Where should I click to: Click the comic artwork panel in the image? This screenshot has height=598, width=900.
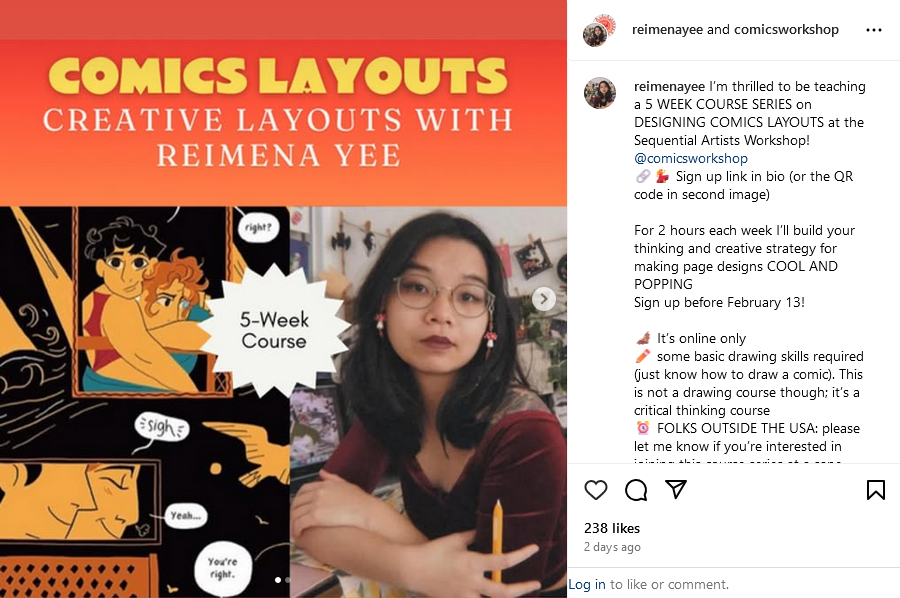[x=145, y=402]
